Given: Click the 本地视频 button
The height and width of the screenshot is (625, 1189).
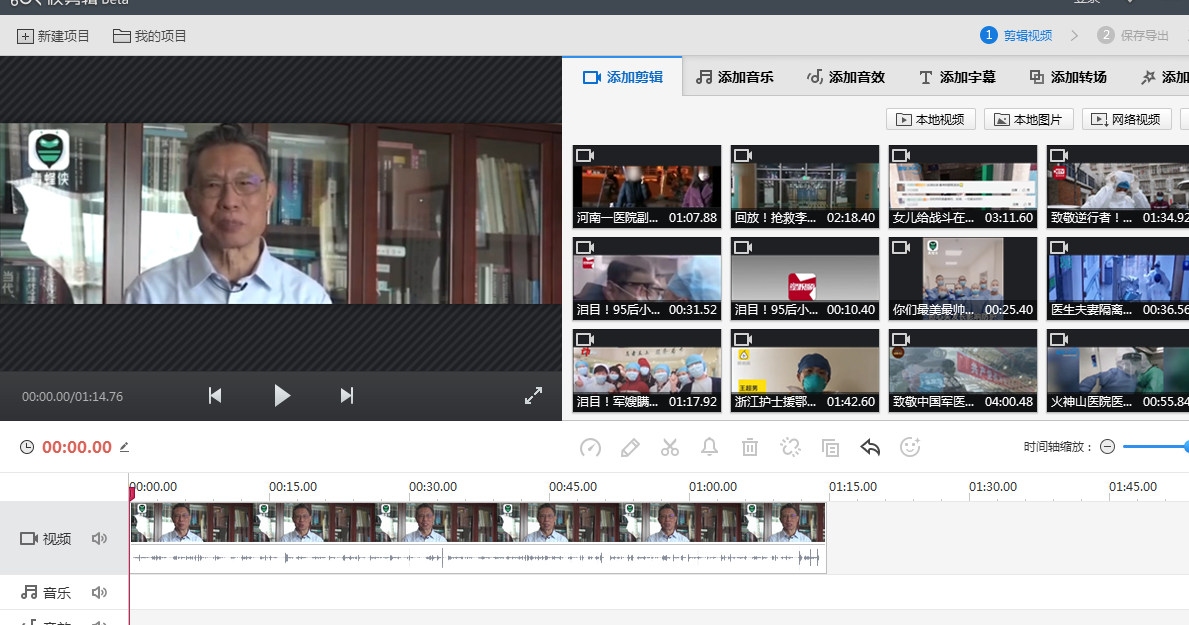Looking at the screenshot, I should coord(931,120).
